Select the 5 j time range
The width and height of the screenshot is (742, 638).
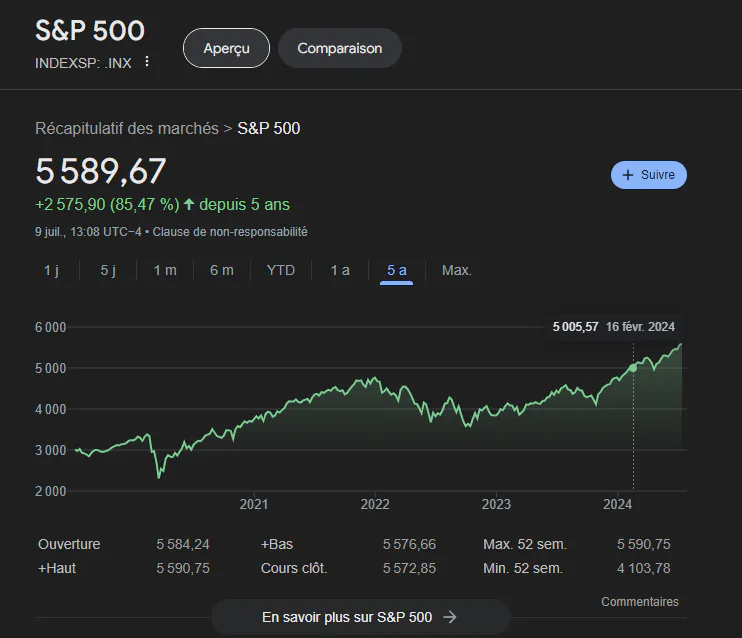click(108, 270)
